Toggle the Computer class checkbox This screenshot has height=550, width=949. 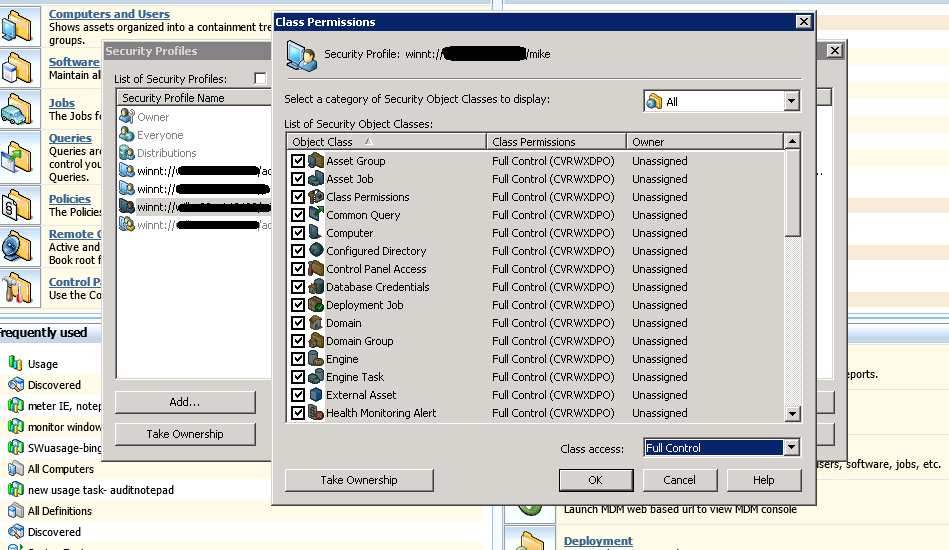[298, 233]
